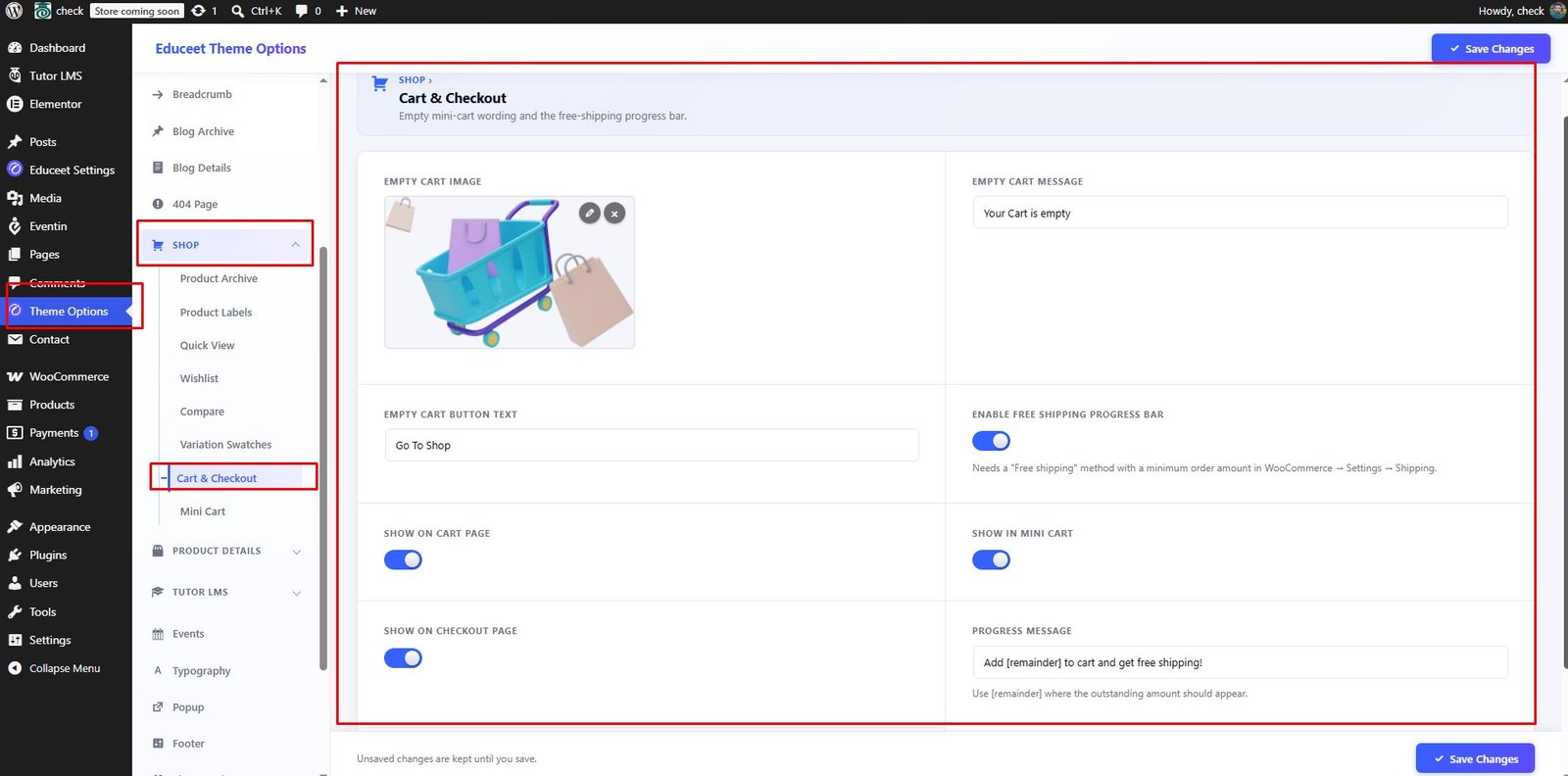Collapse the WordPress admin menu
Screen dimensions: 1568x776
[x=65, y=668]
